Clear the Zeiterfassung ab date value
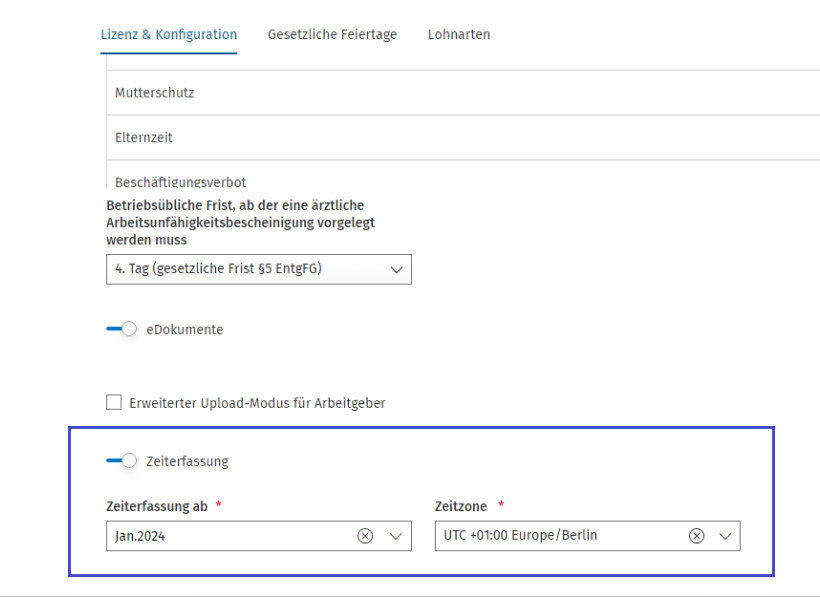The width and height of the screenshot is (820, 597). click(x=365, y=536)
